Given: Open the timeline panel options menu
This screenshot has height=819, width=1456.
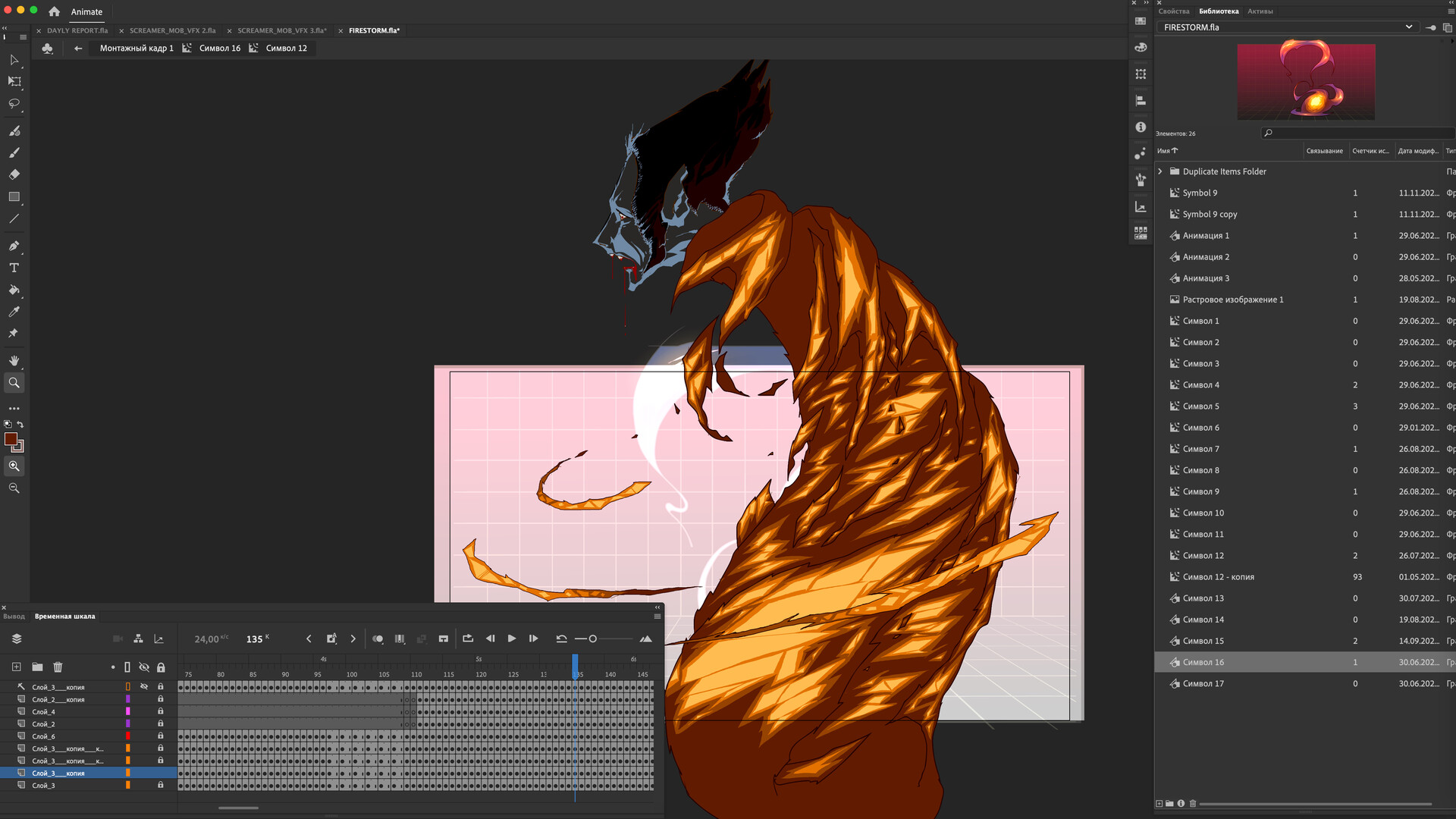Looking at the screenshot, I should tap(657, 617).
